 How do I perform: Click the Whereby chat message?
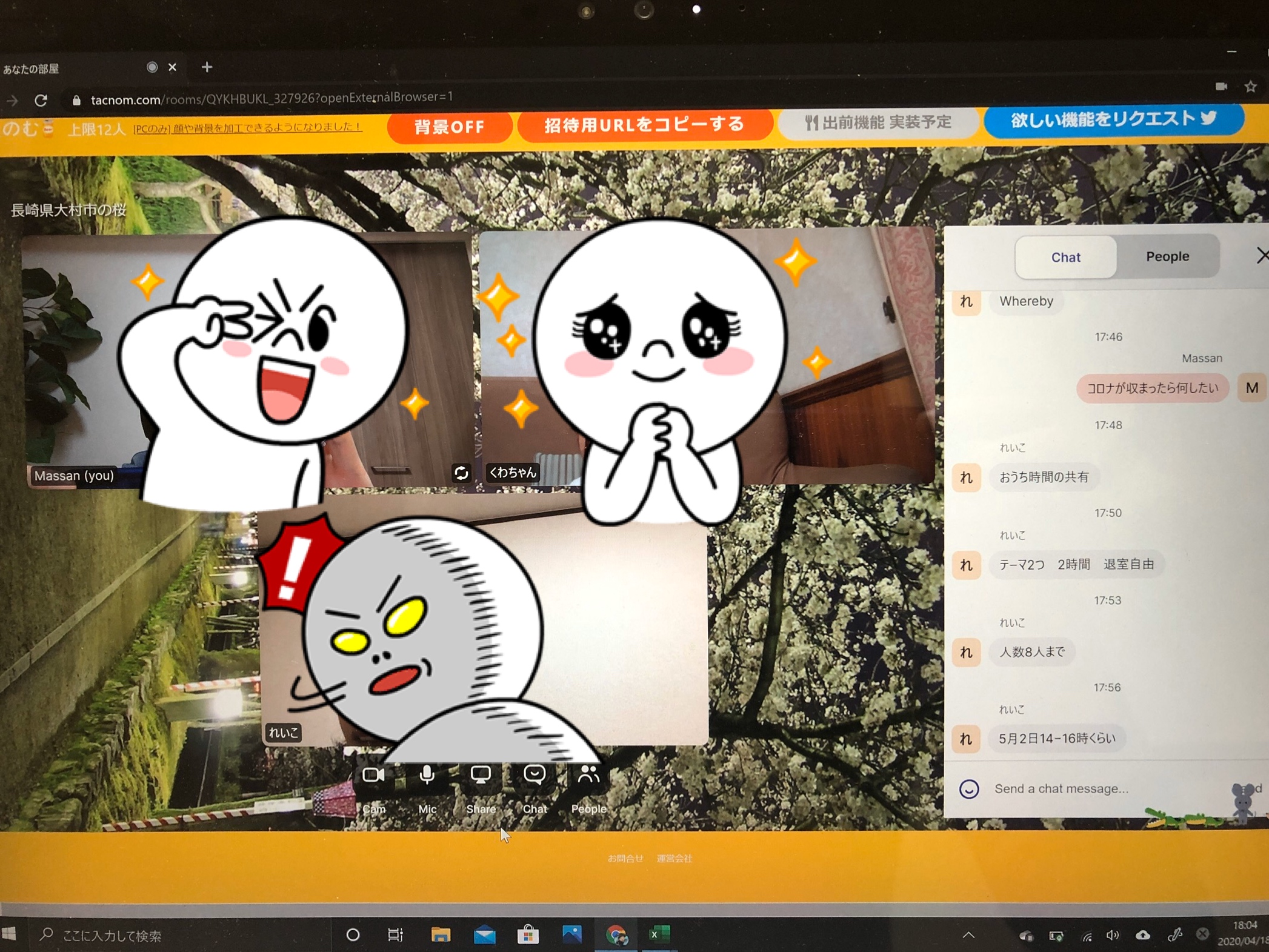1026,301
